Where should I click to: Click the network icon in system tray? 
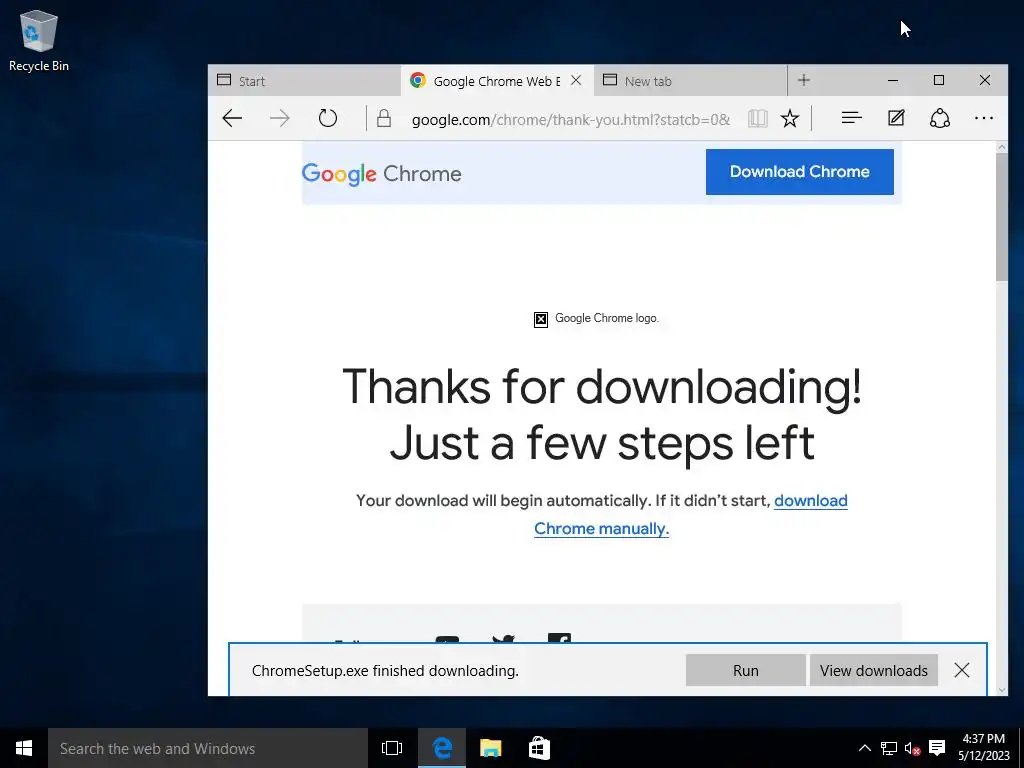point(889,748)
